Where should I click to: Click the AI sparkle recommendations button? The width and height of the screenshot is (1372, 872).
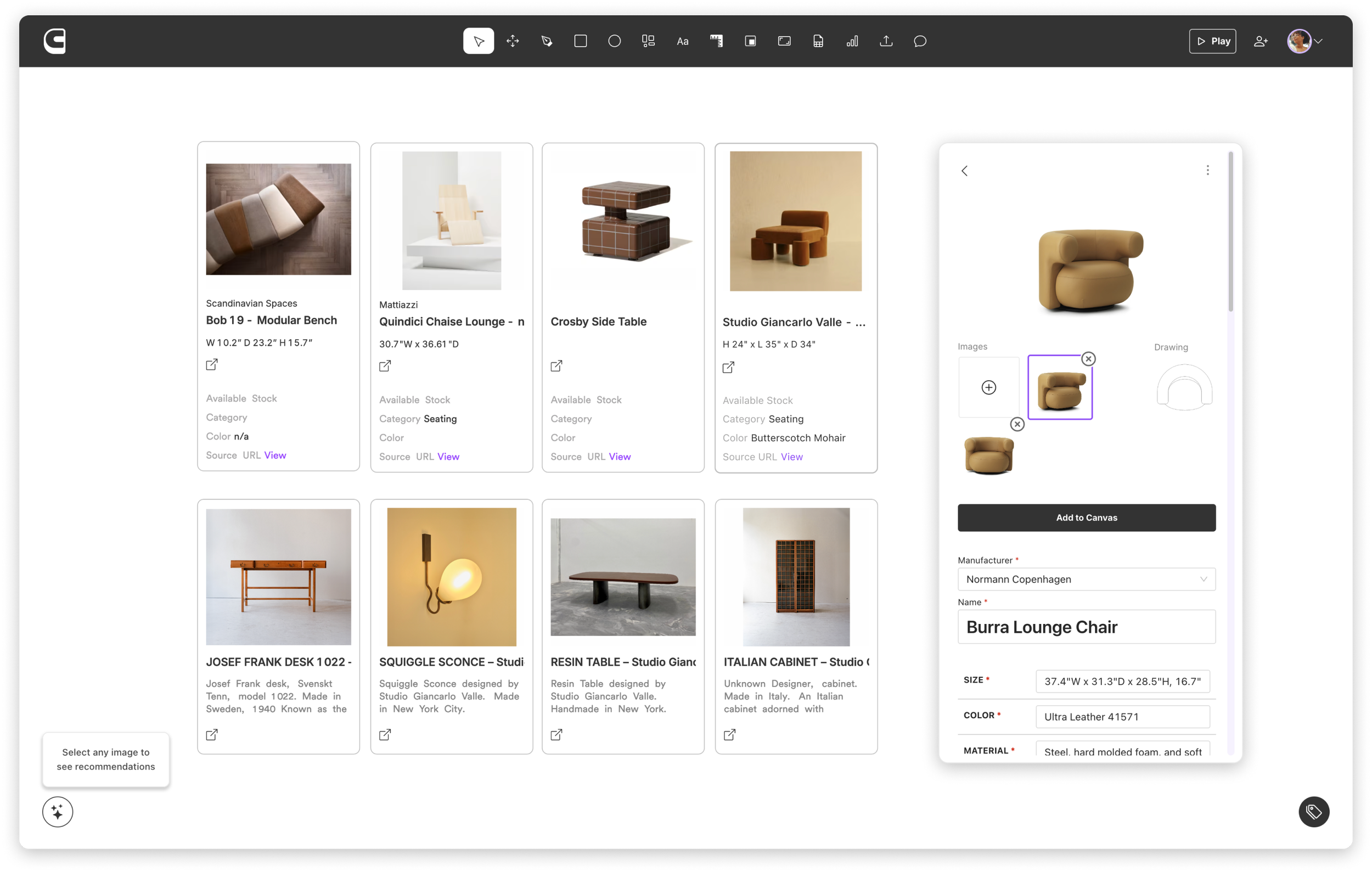[x=58, y=811]
